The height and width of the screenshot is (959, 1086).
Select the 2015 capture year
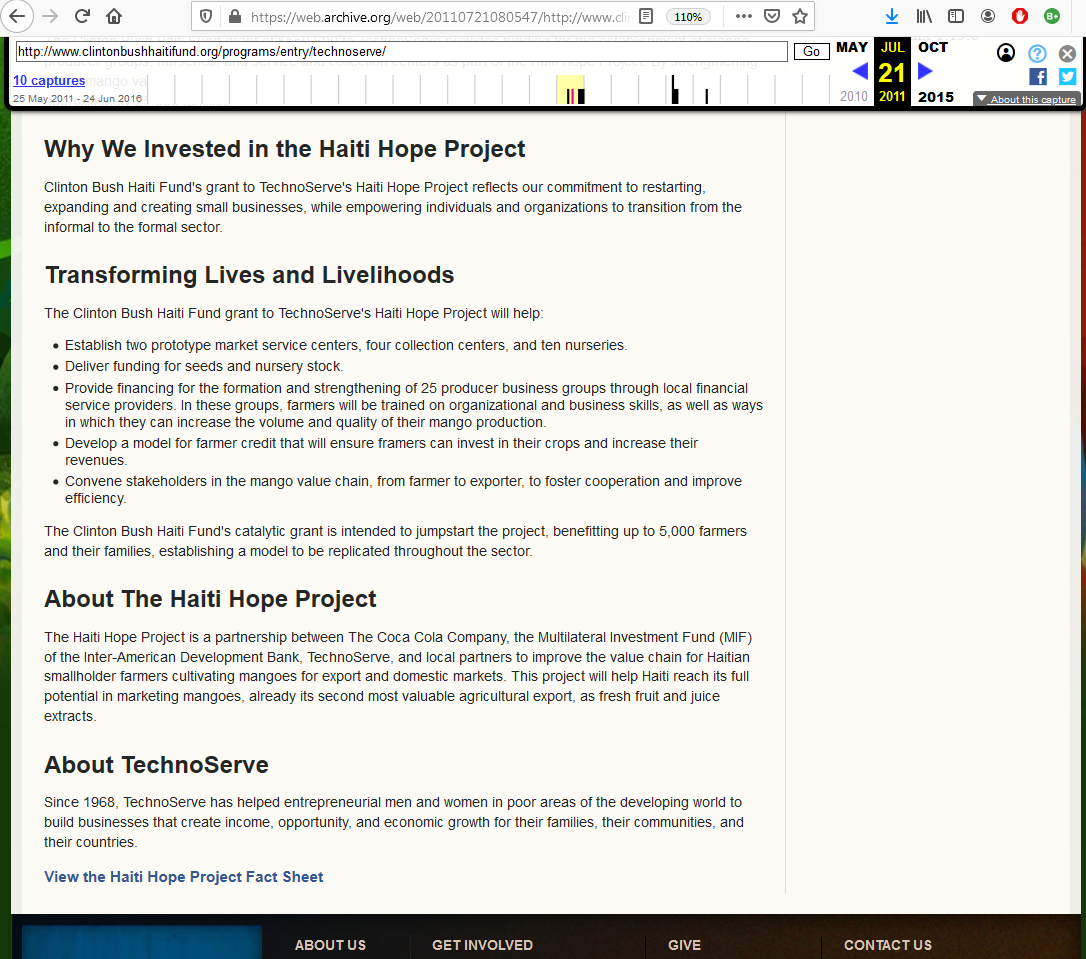coord(936,97)
